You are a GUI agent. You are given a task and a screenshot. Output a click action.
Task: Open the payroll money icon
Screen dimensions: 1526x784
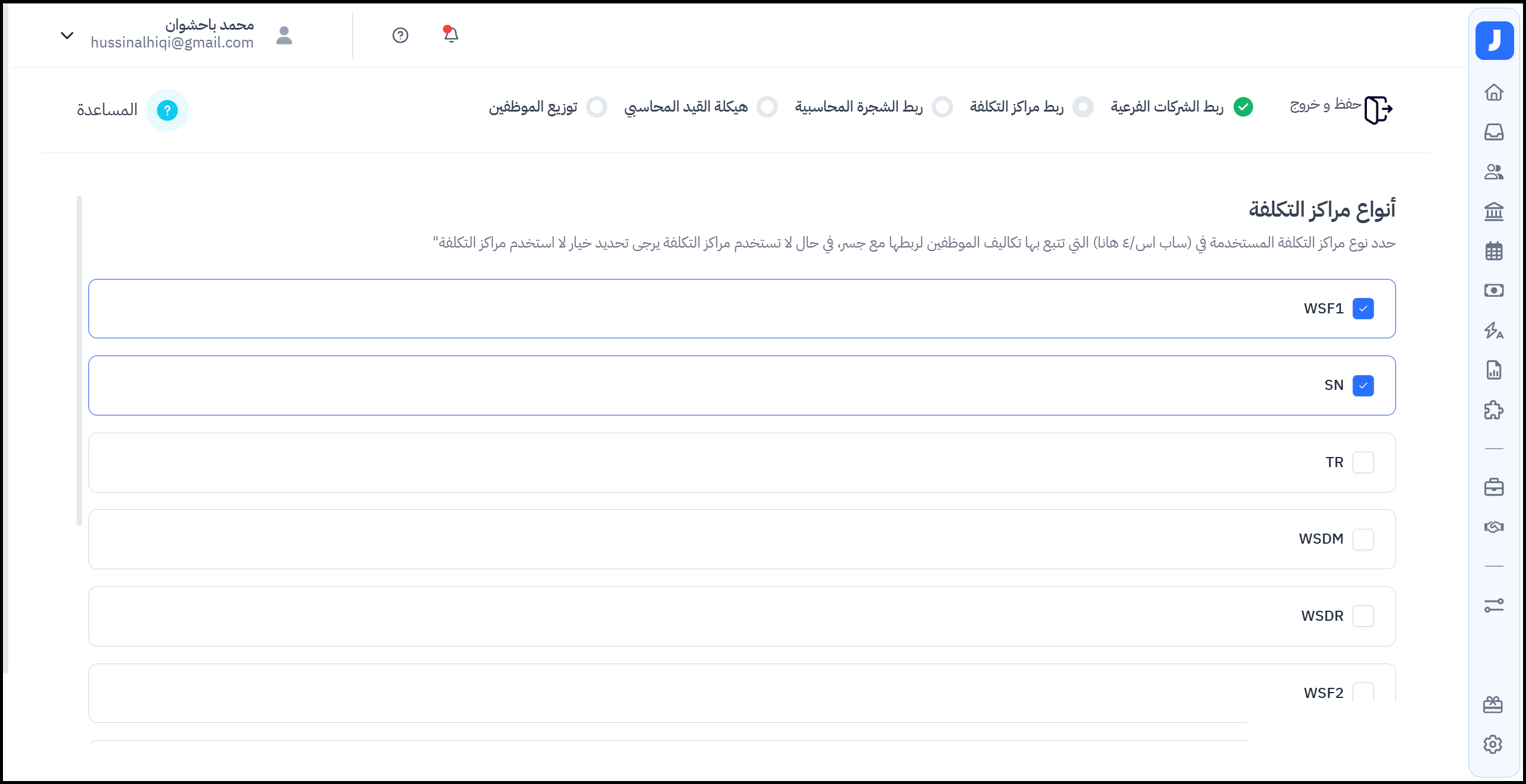[1493, 290]
